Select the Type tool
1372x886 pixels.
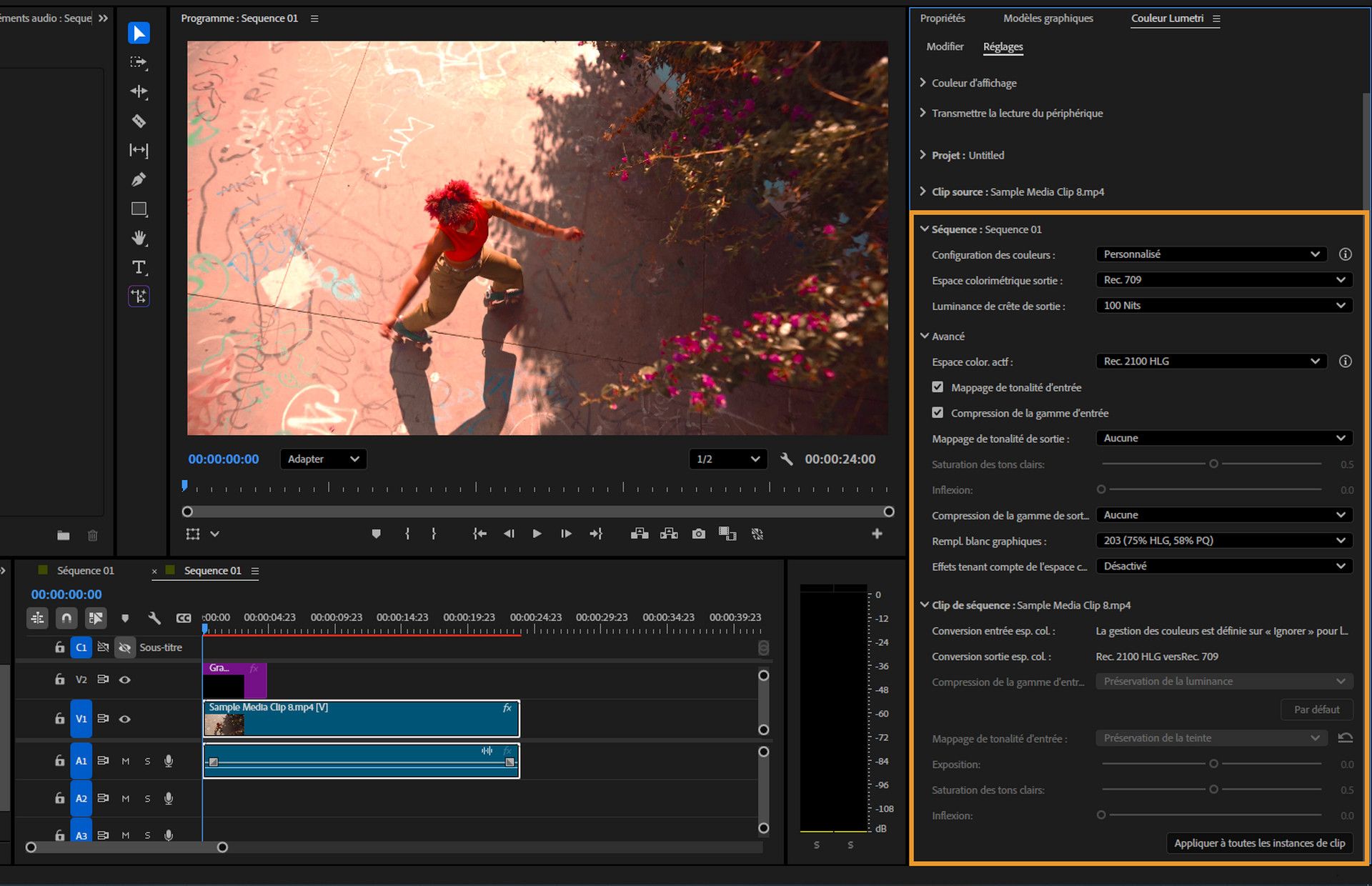139,267
